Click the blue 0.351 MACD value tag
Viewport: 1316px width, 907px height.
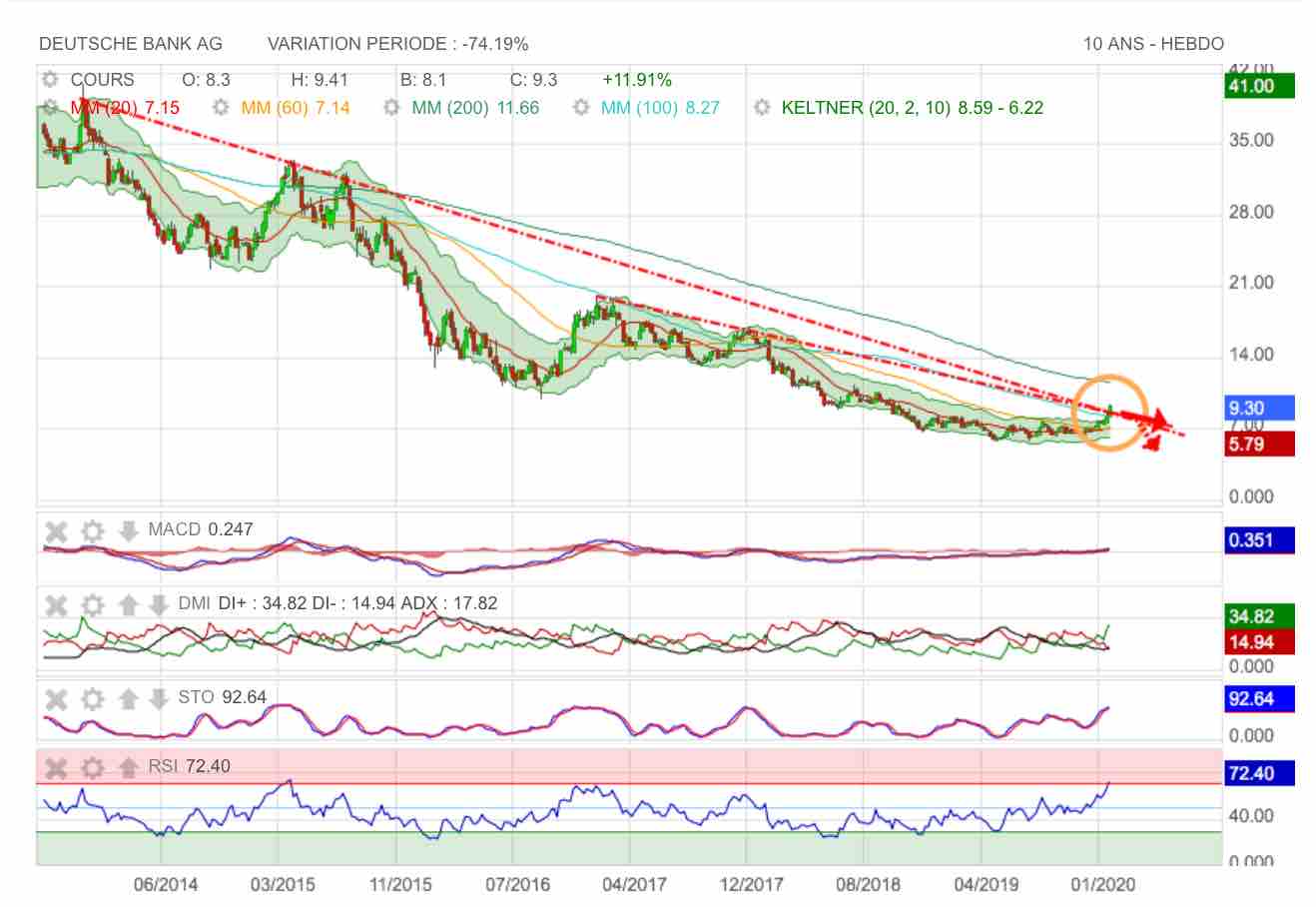click(x=1259, y=540)
